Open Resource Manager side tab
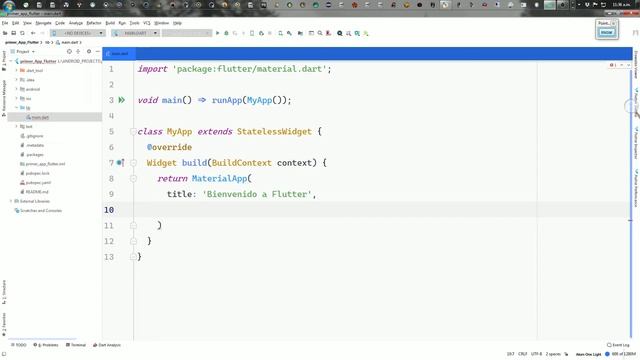Screen dimensions: 640x360 coord(4,98)
